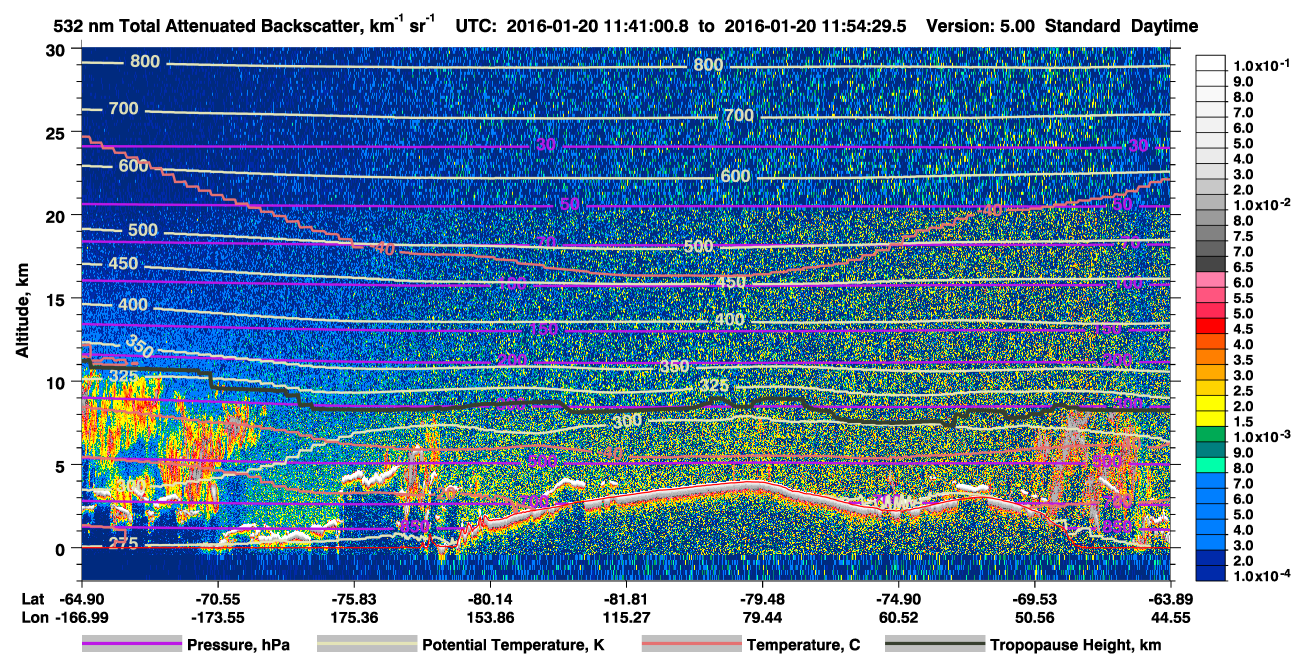
Task: Click the colorbar label '1.0x10-2'
Action: tap(1261, 204)
